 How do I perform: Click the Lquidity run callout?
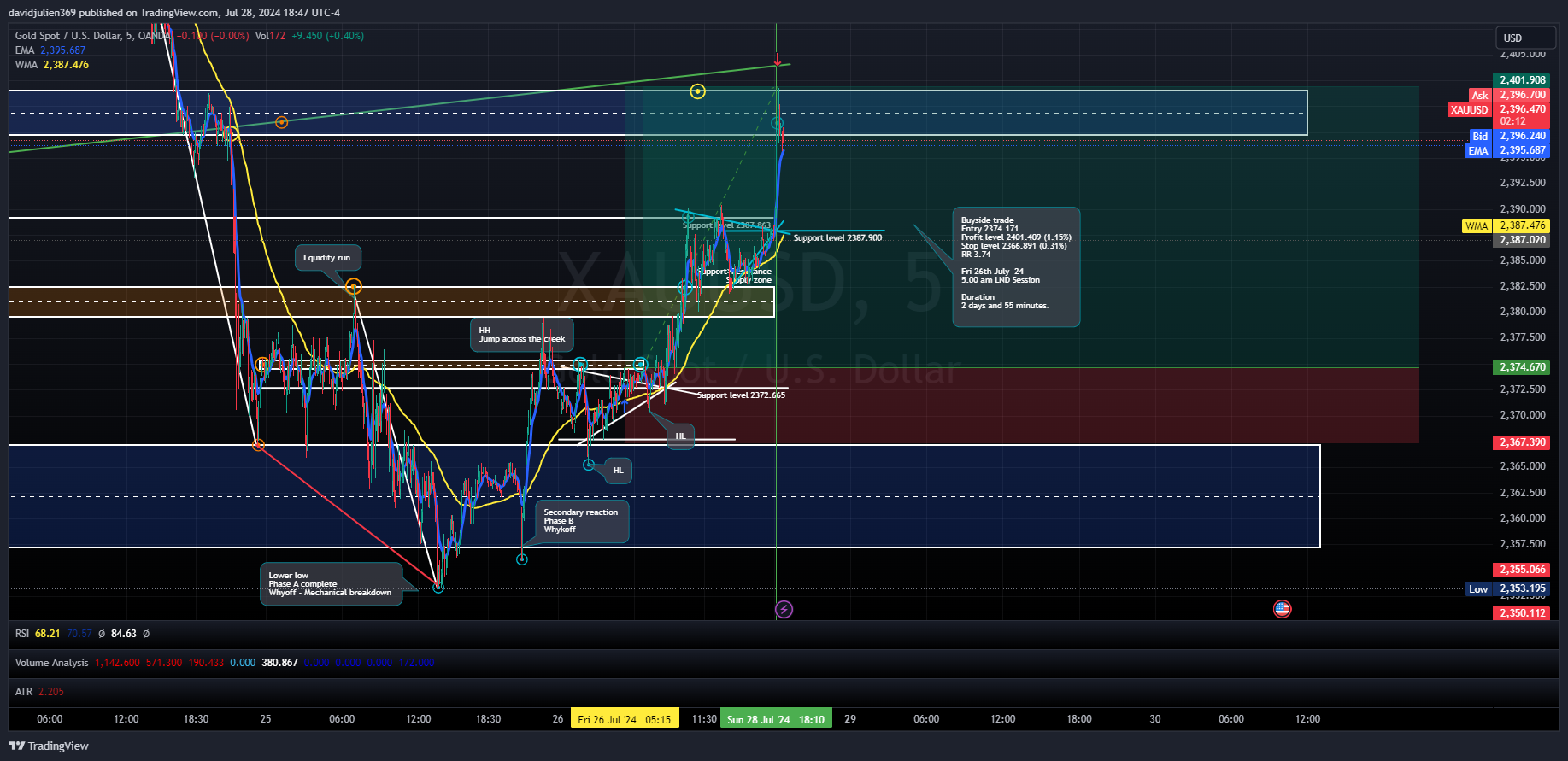pyautogui.click(x=327, y=258)
